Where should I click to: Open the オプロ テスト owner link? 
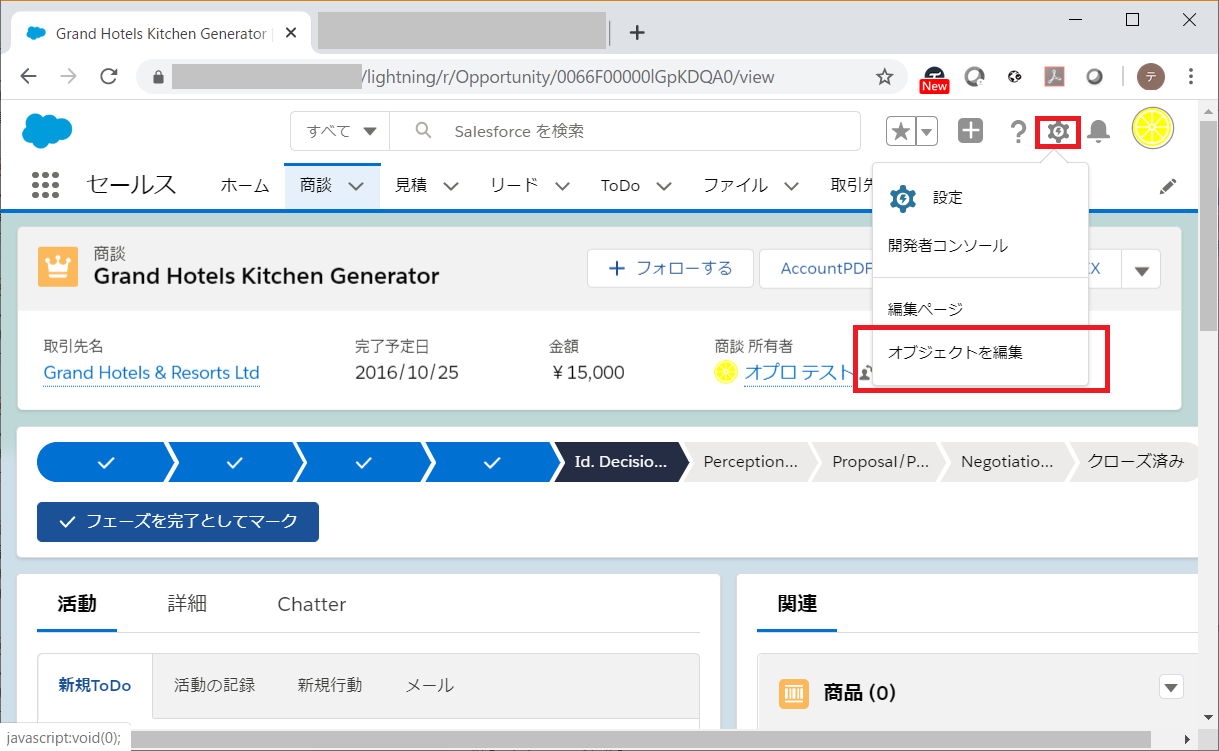(799, 373)
